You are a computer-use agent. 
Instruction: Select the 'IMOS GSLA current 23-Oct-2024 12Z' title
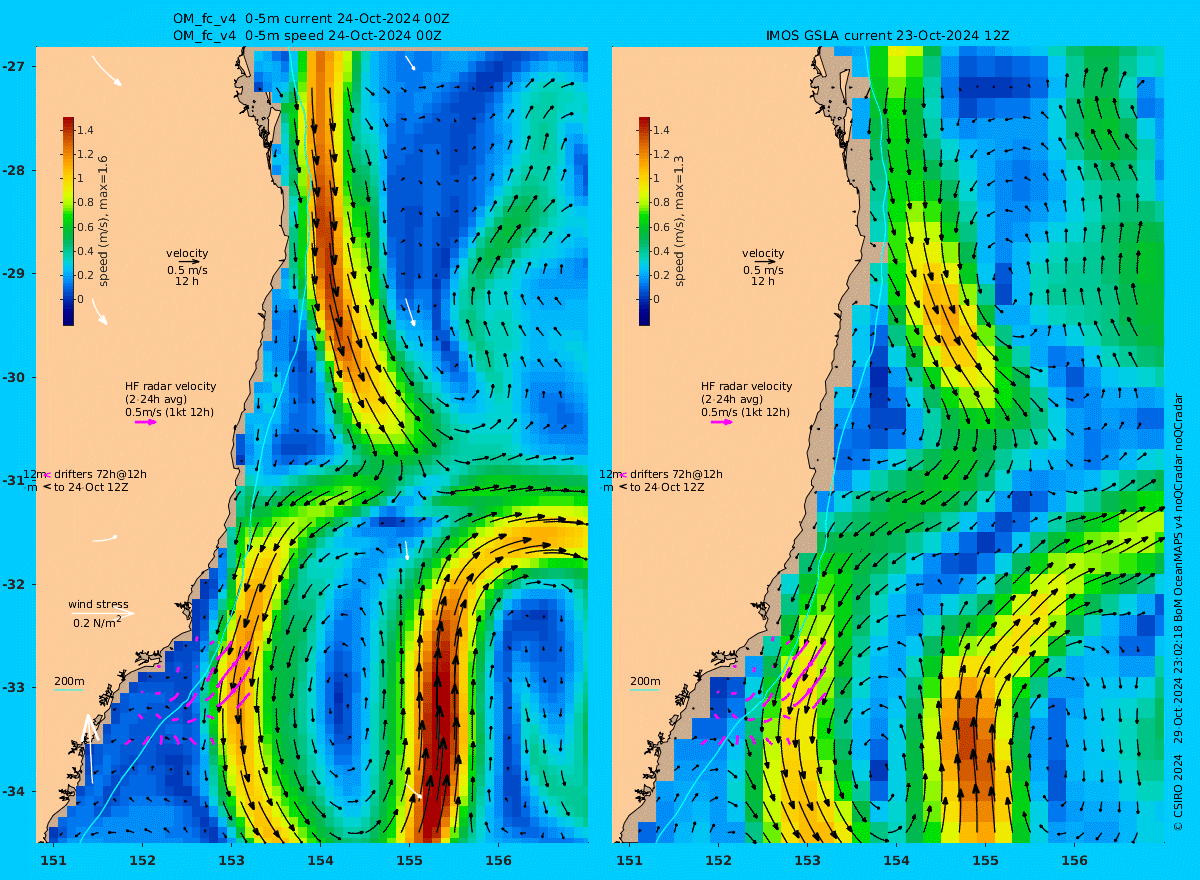[887, 35]
